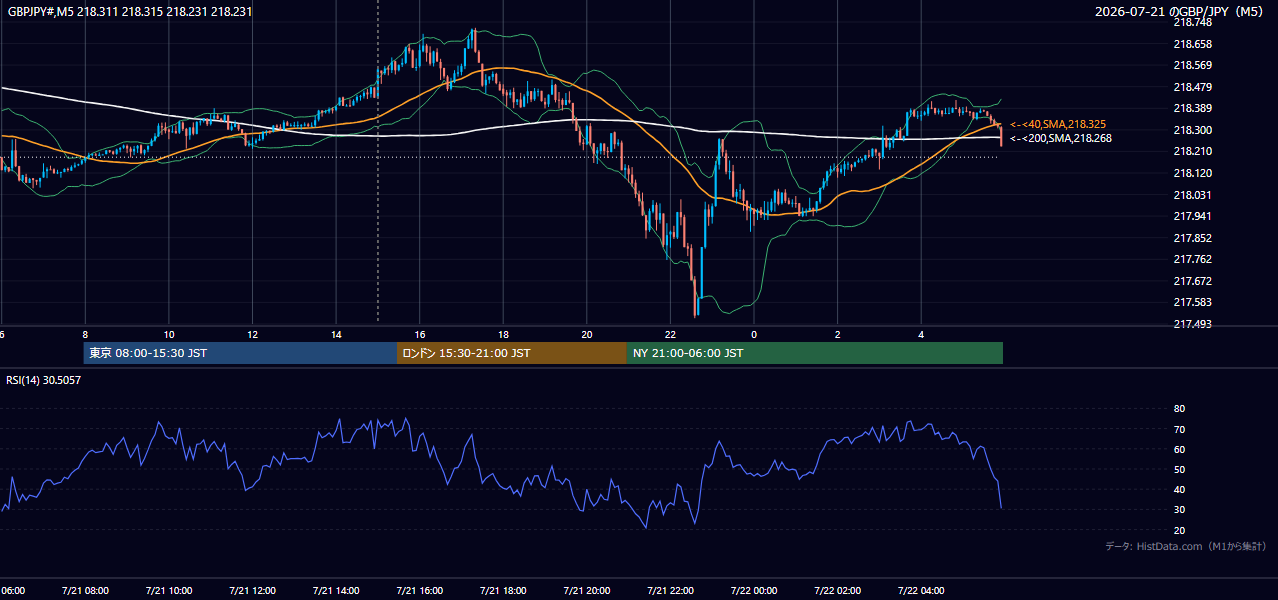Image resolution: width=1278 pixels, height=600 pixels.
Task: Click price axis value 218.479
Action: tap(1191, 87)
